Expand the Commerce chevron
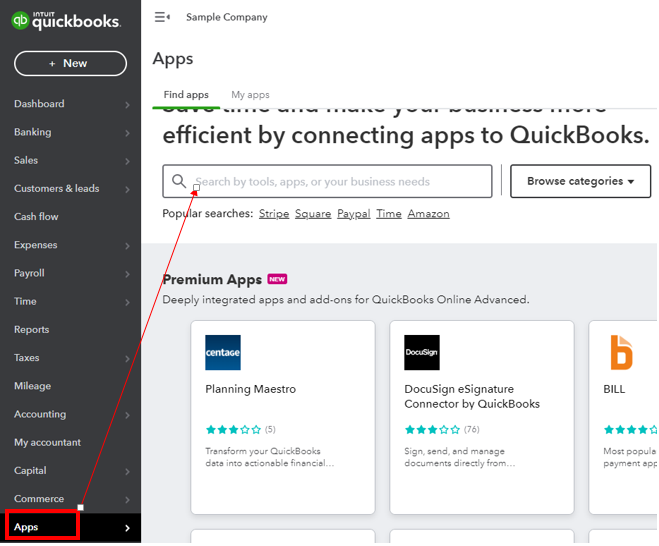This screenshot has height=546, width=659. pyautogui.click(x=127, y=499)
